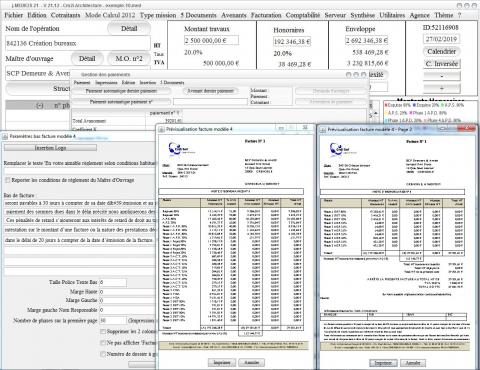Screen dimensions: 480x370
Task: Click Imprimer in first facture preview window
Action: pyautogui.click(x=222, y=362)
